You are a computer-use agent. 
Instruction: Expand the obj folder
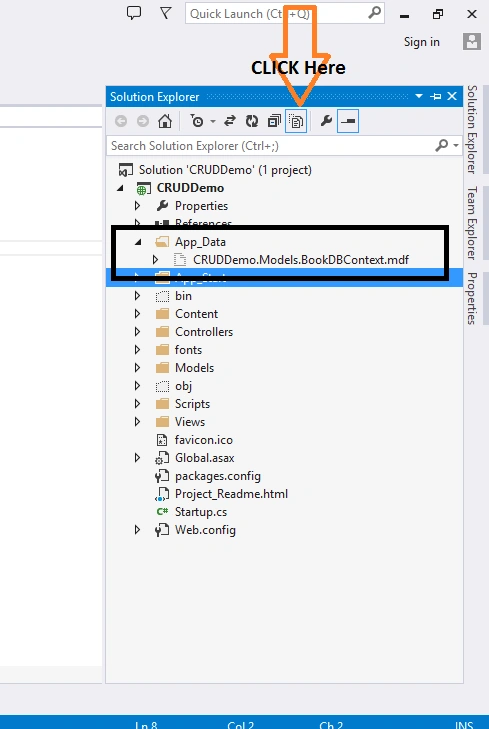pos(138,386)
